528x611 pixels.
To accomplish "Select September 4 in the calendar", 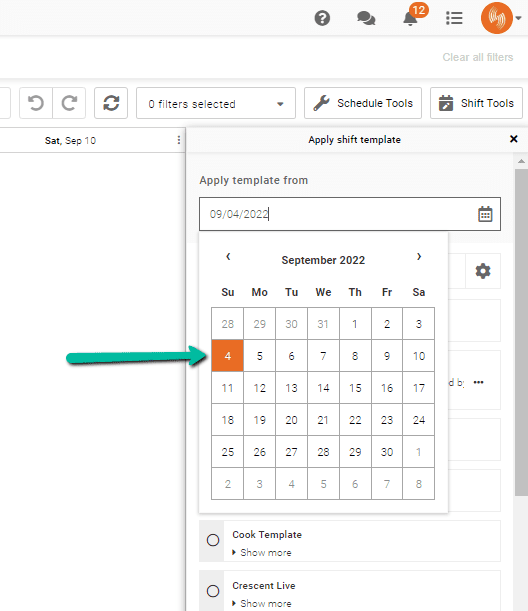I will pos(228,356).
